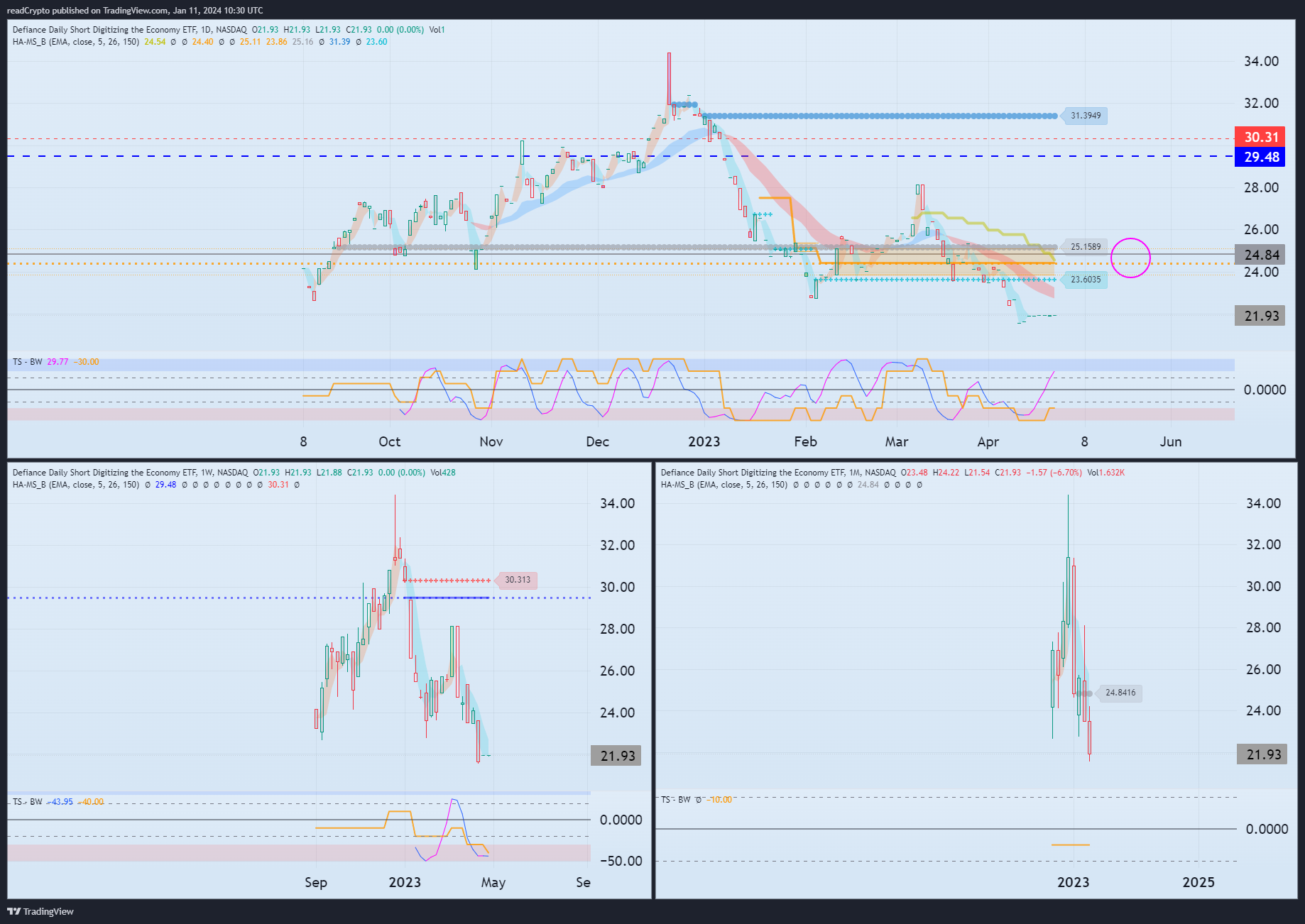This screenshot has width=1305, height=924.
Task: Click the 21.93 last price tag on daily chart
Action: click(1260, 316)
